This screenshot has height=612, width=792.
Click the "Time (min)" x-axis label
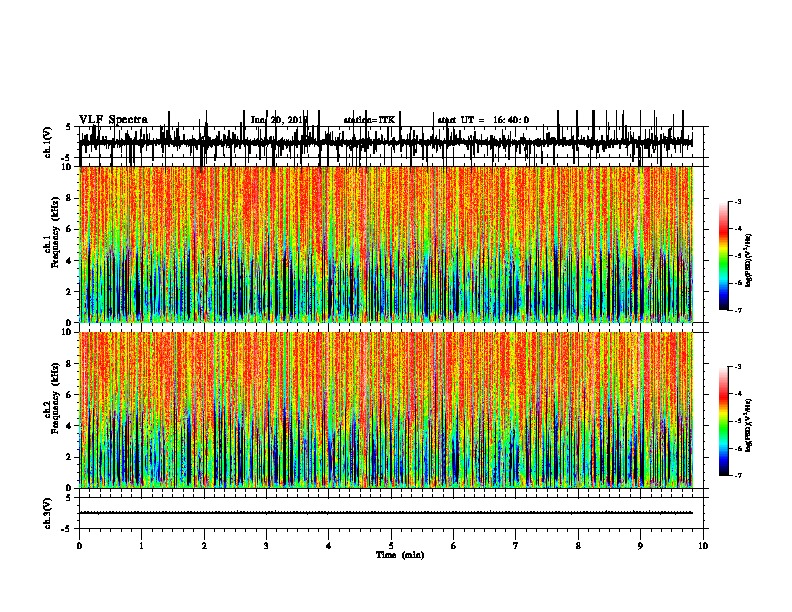pos(400,555)
